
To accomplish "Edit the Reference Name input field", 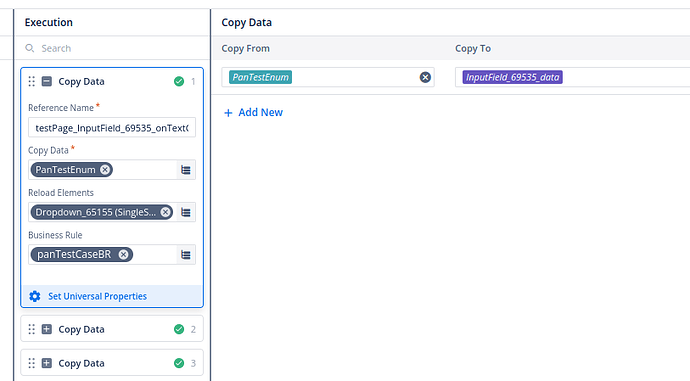I will click(112, 128).
